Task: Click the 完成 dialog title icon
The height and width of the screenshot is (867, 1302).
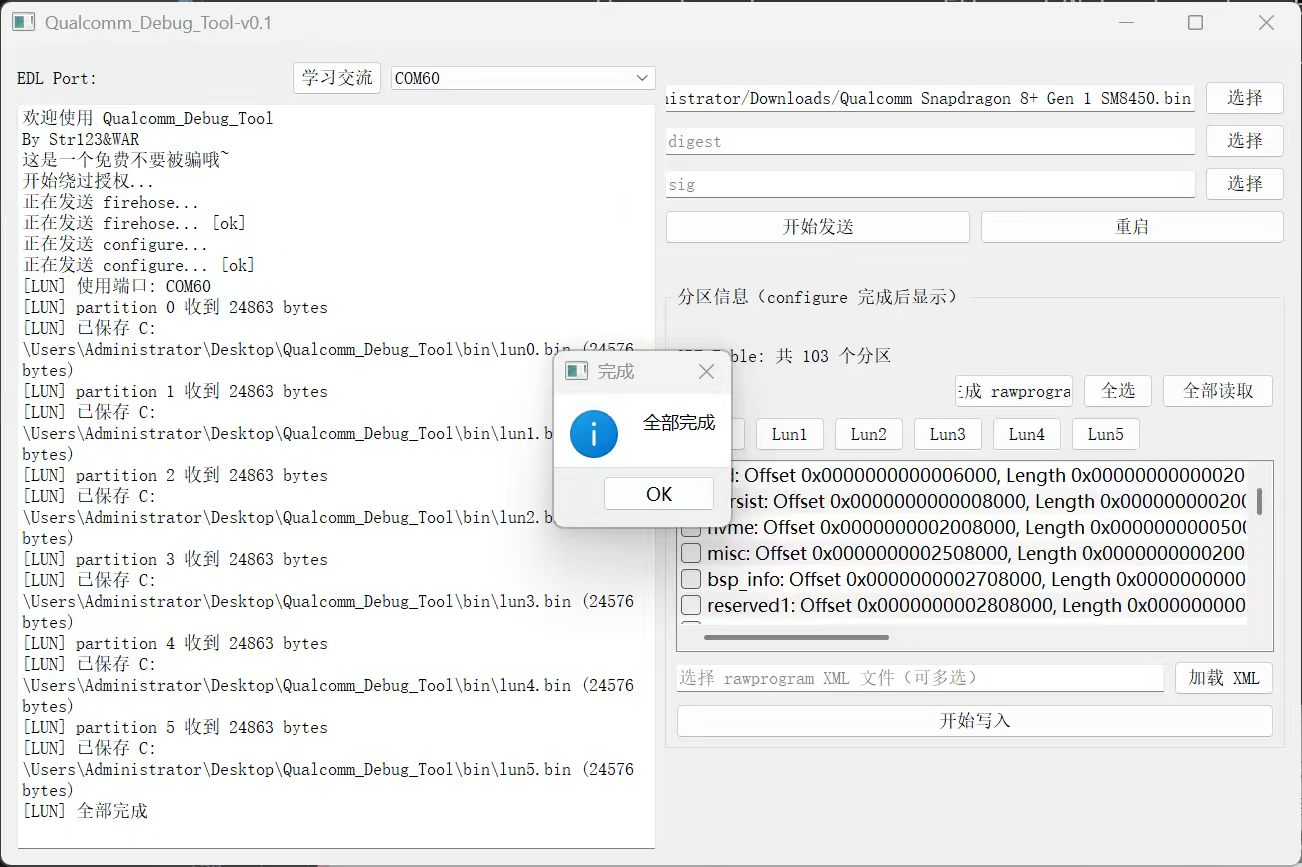Action: click(576, 372)
